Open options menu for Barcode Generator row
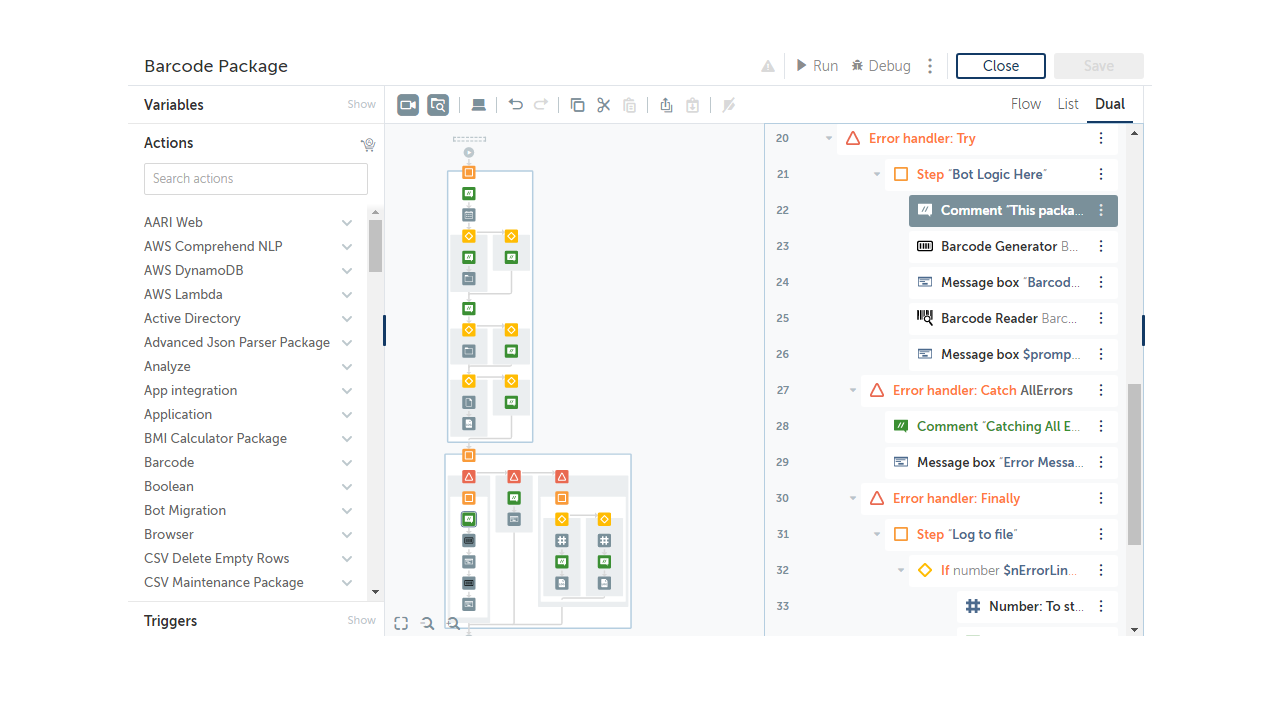The image size is (1280, 720). tap(1101, 246)
